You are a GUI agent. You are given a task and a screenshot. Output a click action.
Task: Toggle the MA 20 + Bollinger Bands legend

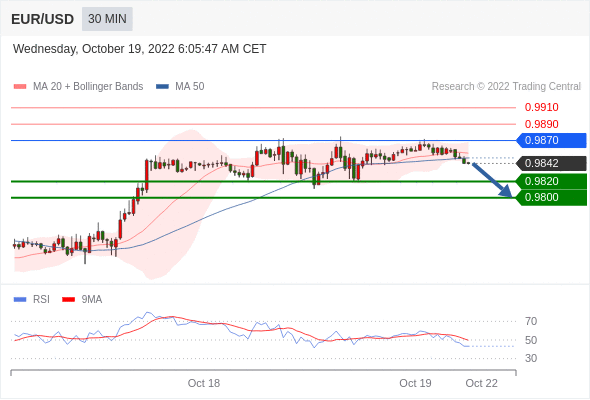[78, 87]
